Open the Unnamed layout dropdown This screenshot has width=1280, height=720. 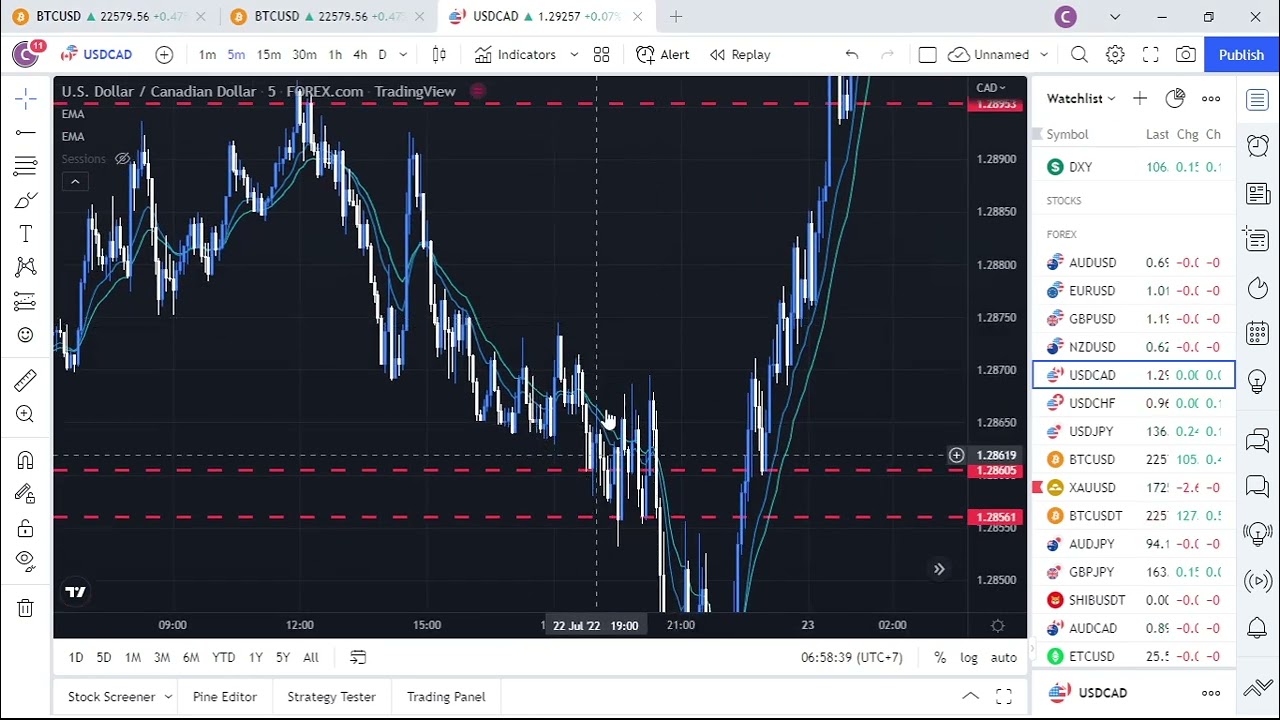pyautogui.click(x=999, y=55)
